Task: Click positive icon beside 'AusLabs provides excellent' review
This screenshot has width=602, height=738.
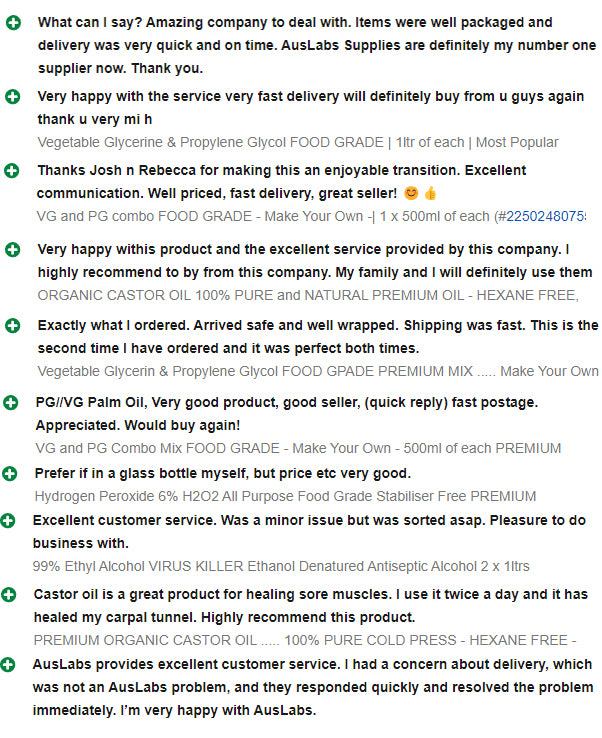Action: click(x=8, y=665)
